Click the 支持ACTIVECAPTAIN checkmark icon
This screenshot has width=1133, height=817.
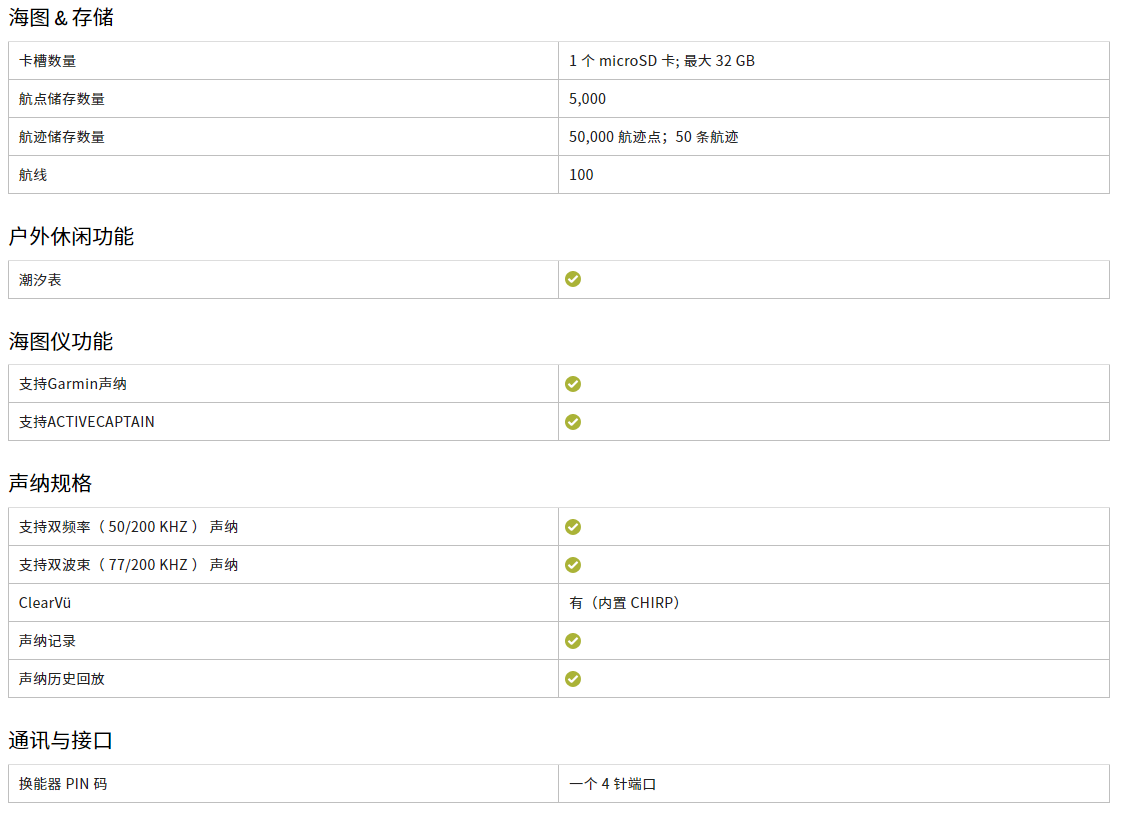click(573, 422)
